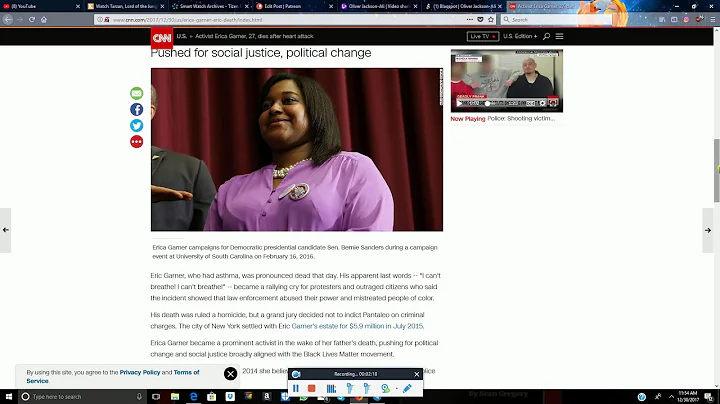Screen dimensions: 720x404
Task: Open more sharing options red icon
Action: tap(136, 141)
